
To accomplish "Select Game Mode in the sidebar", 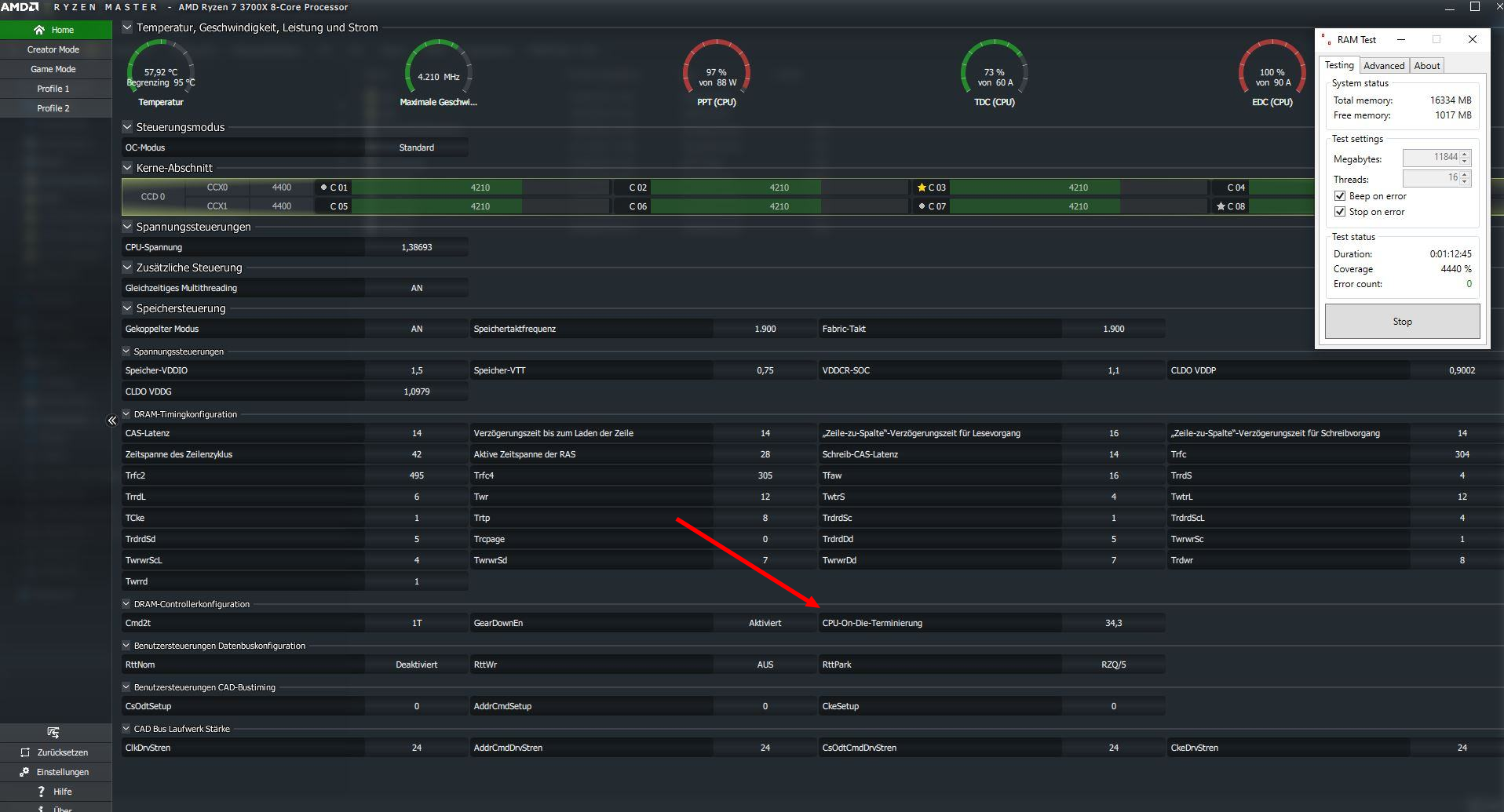I will pos(53,69).
